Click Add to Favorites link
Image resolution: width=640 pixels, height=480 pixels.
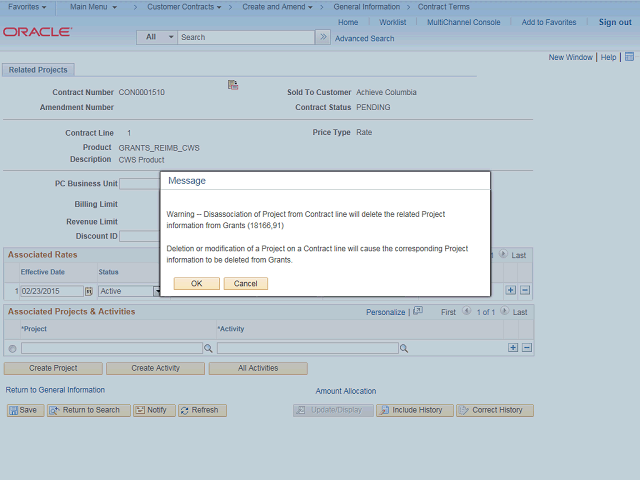point(549,22)
